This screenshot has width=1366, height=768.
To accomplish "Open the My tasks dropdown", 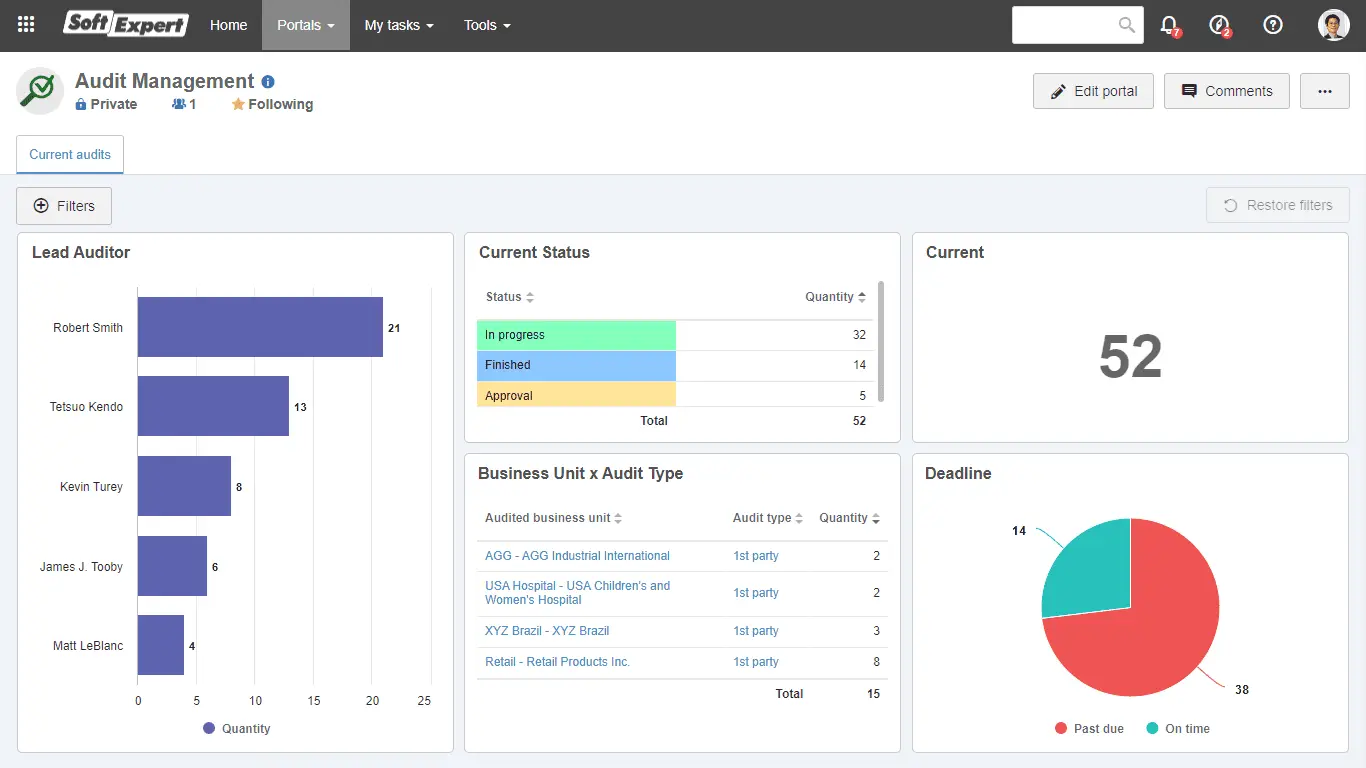I will coord(398,25).
